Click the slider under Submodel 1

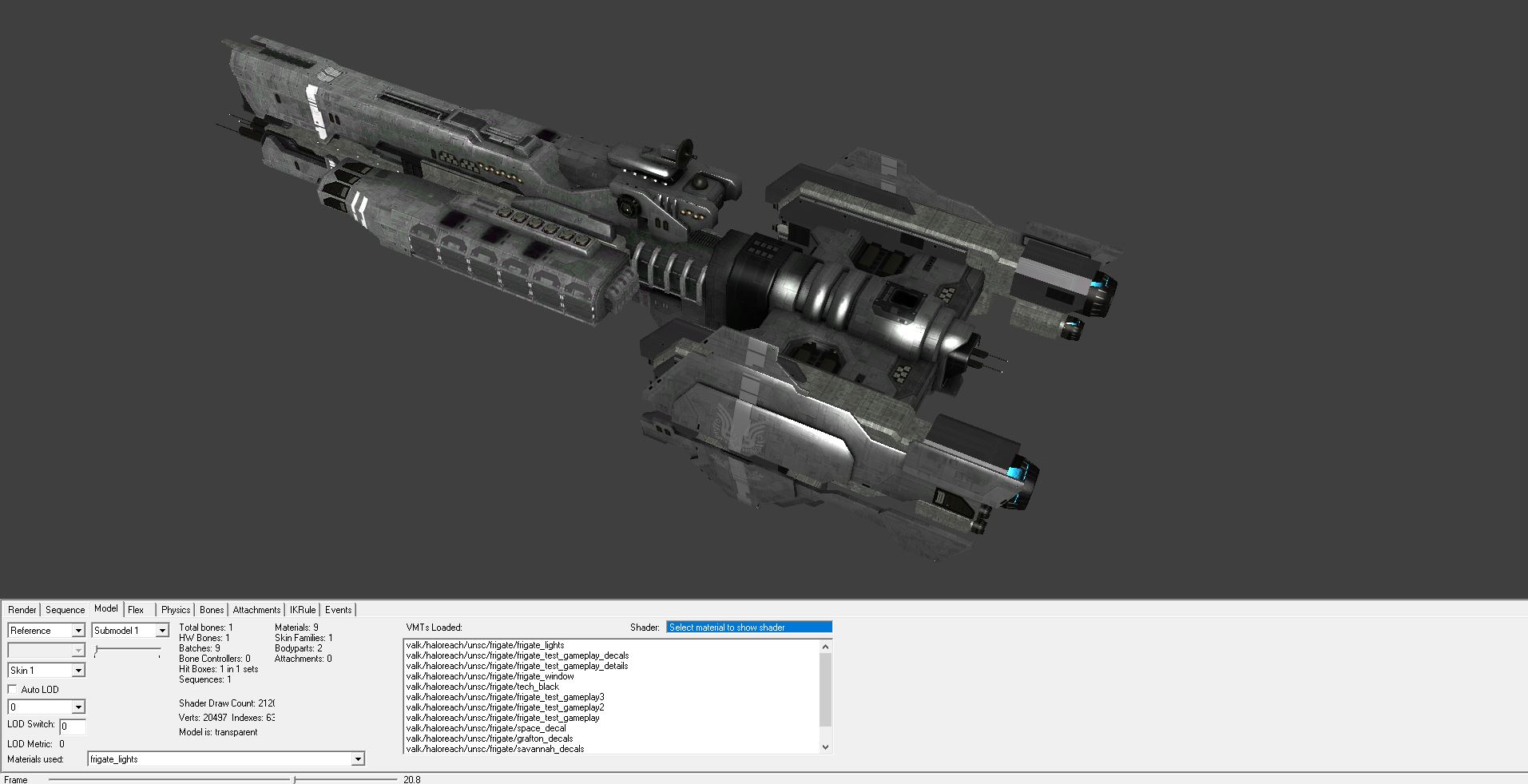(127, 651)
